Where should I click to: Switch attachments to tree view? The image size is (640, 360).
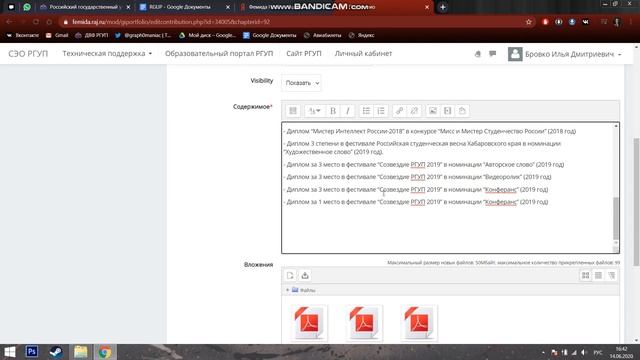611,276
